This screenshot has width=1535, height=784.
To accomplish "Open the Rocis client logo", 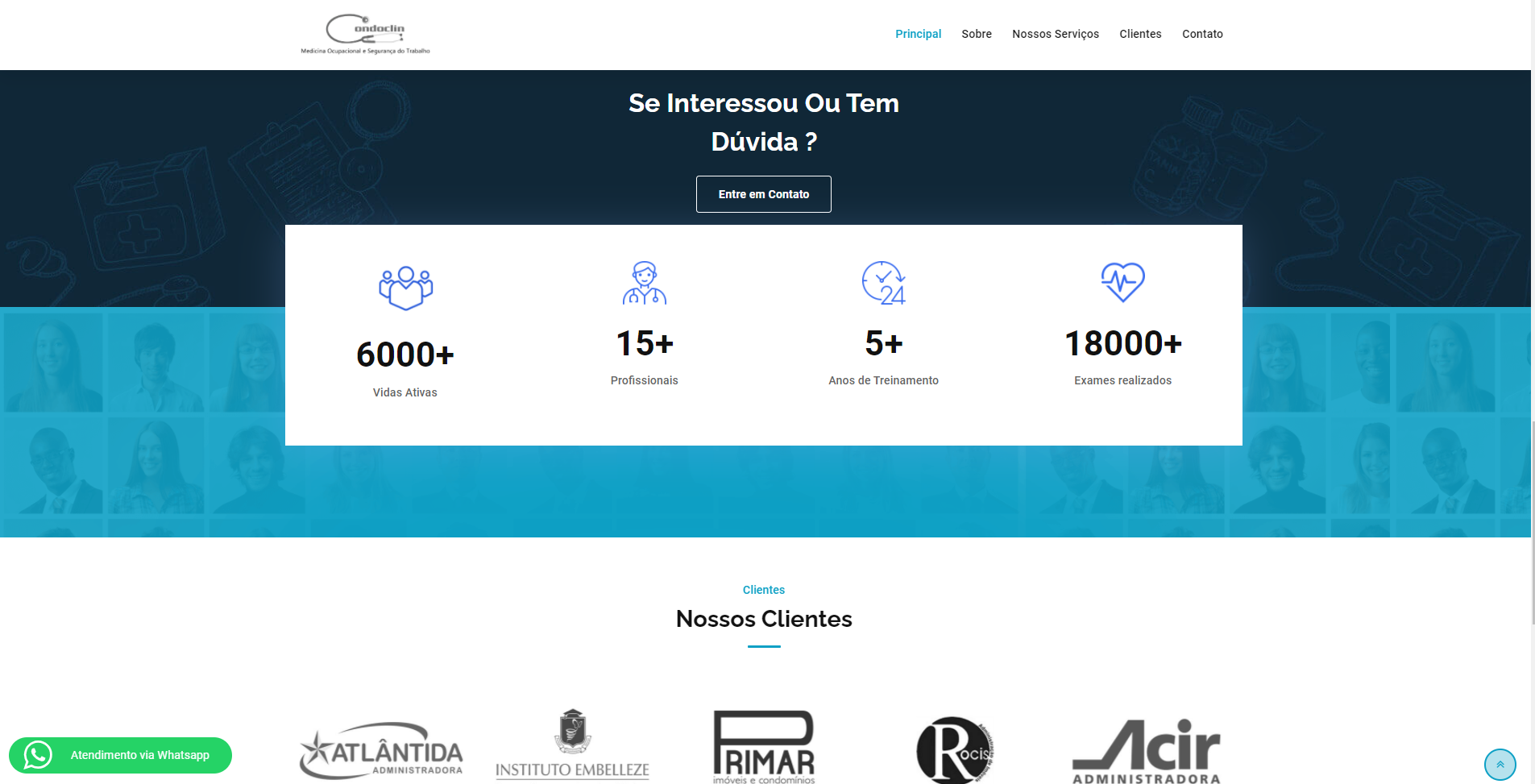I will coord(955,750).
